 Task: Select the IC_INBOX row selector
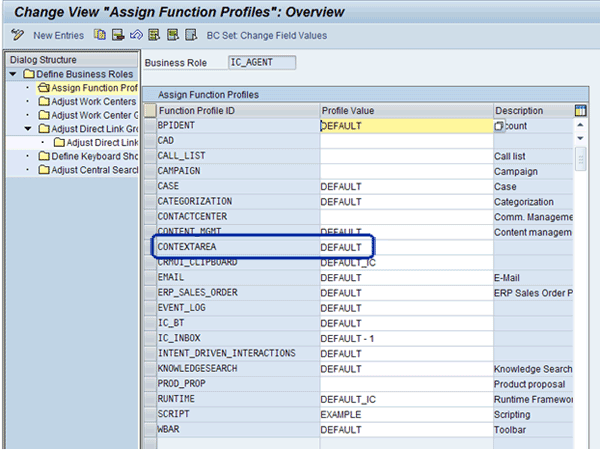point(150,339)
